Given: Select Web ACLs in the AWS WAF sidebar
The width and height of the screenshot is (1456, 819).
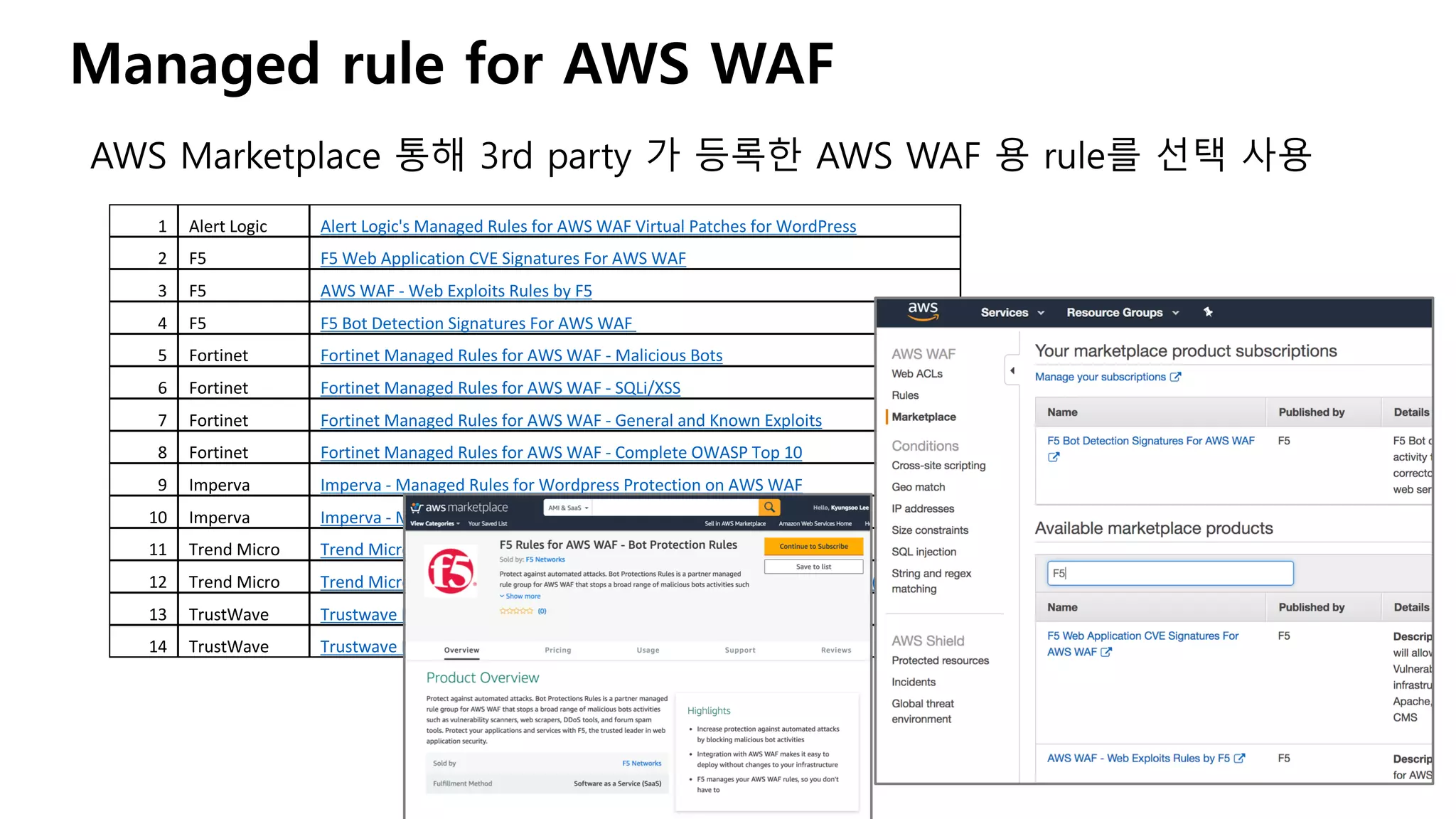Looking at the screenshot, I should tap(917, 374).
